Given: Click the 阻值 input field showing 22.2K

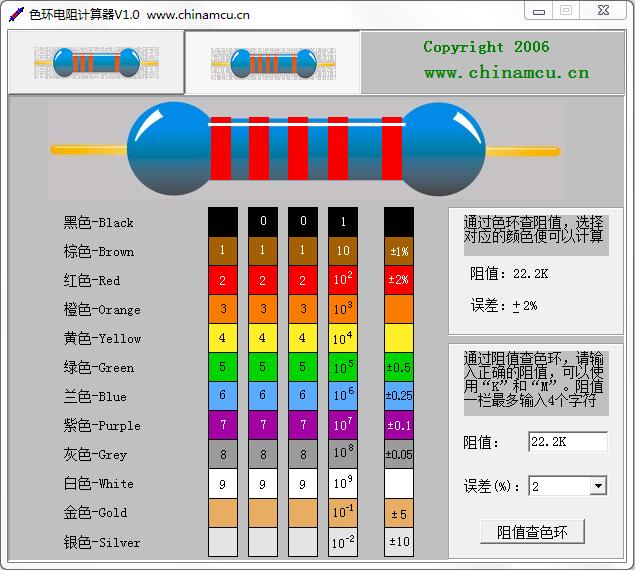Looking at the screenshot, I should tap(567, 442).
